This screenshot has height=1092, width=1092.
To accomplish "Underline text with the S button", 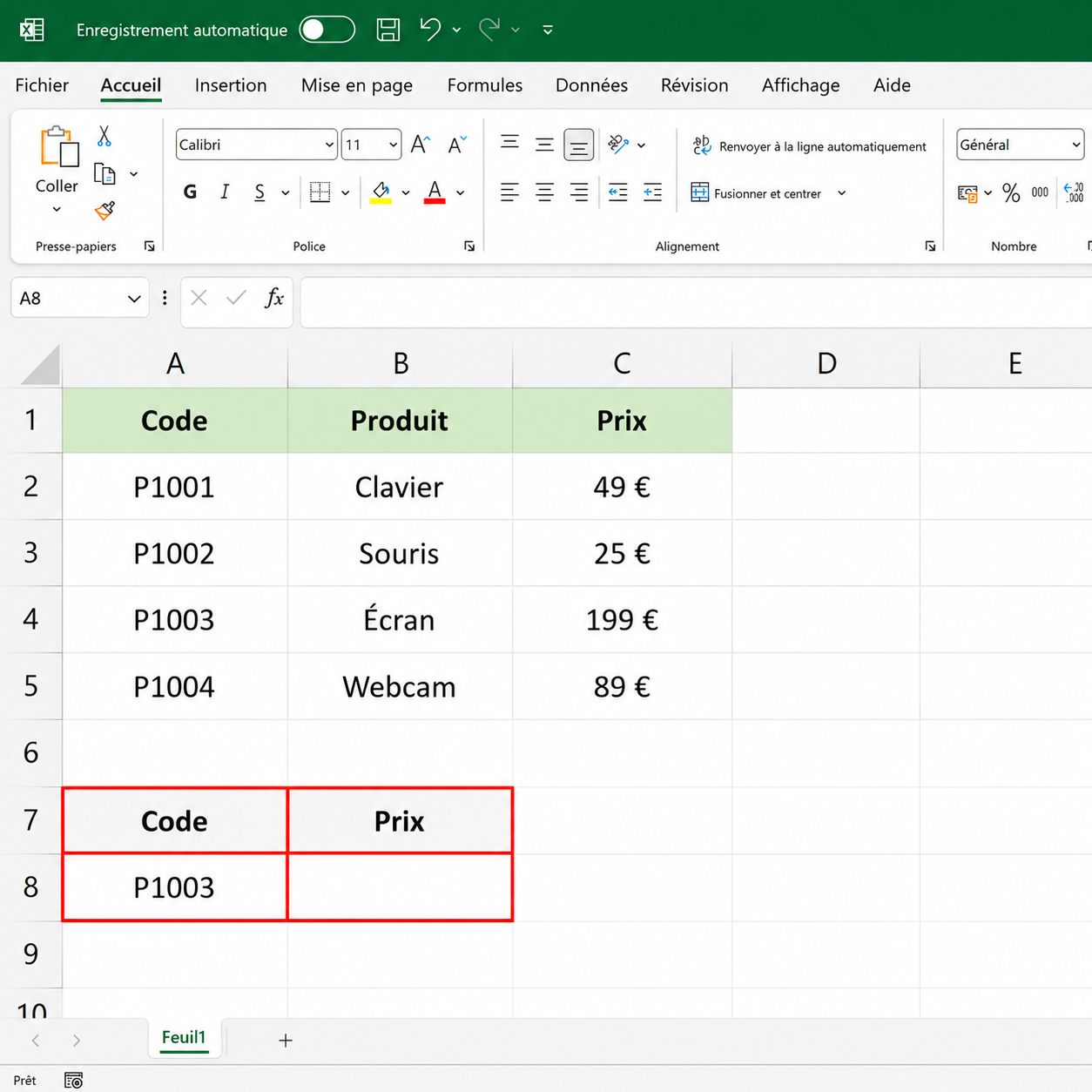I will click(260, 192).
